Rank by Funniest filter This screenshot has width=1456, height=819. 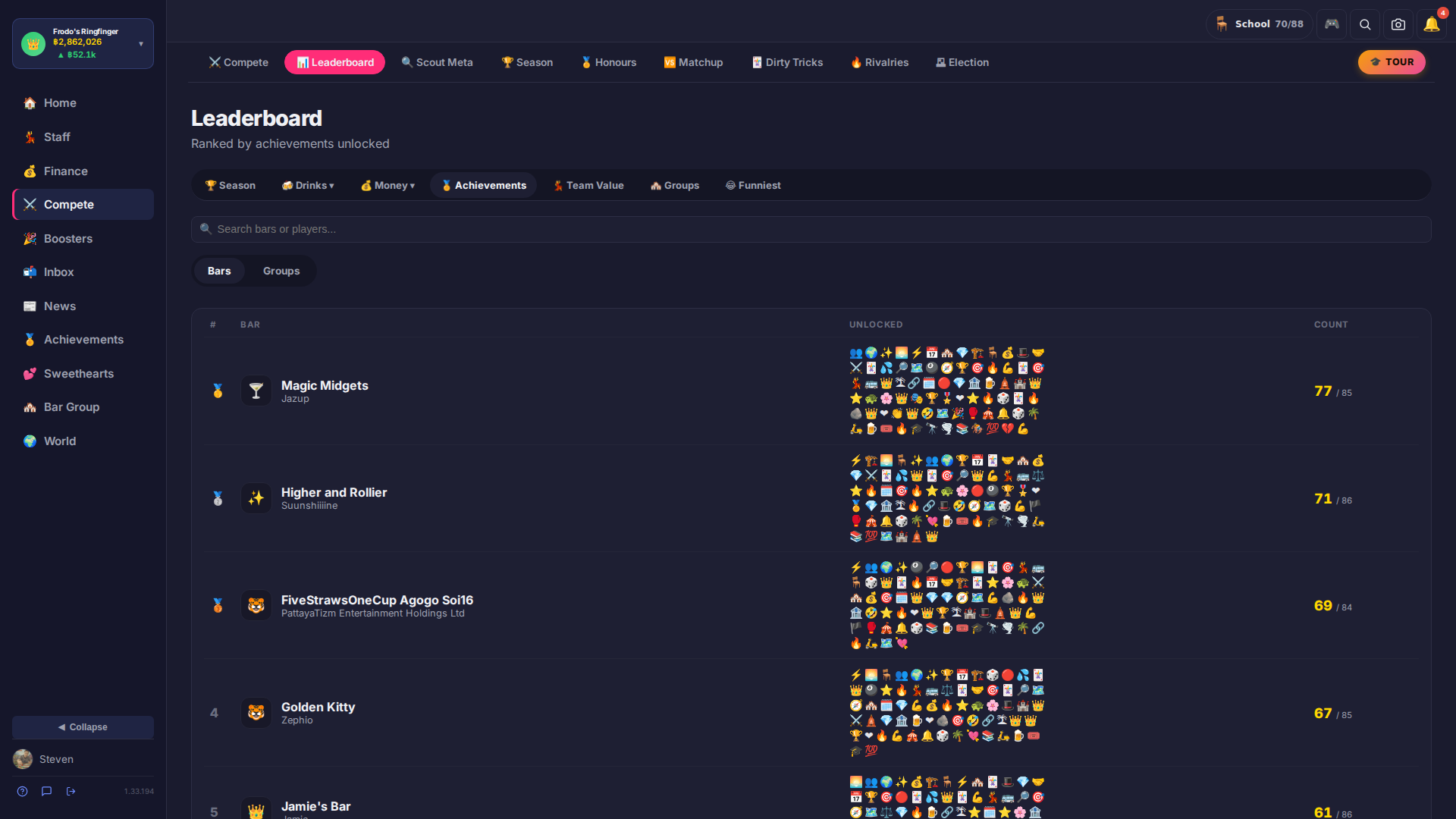[753, 185]
